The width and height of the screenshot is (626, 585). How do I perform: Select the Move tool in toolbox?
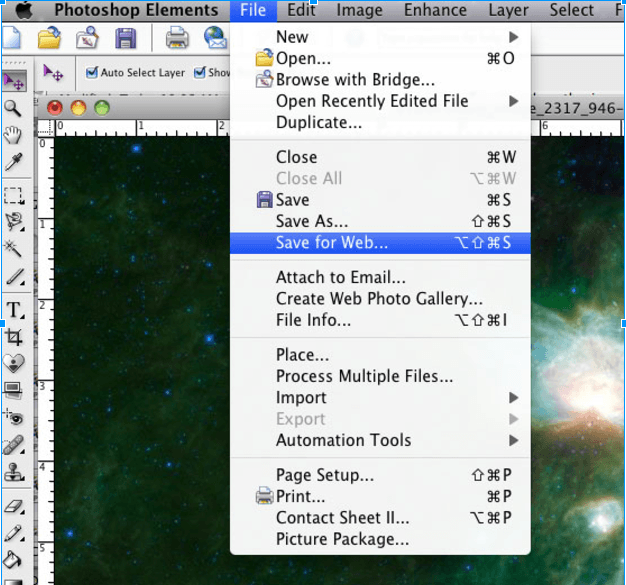click(14, 81)
